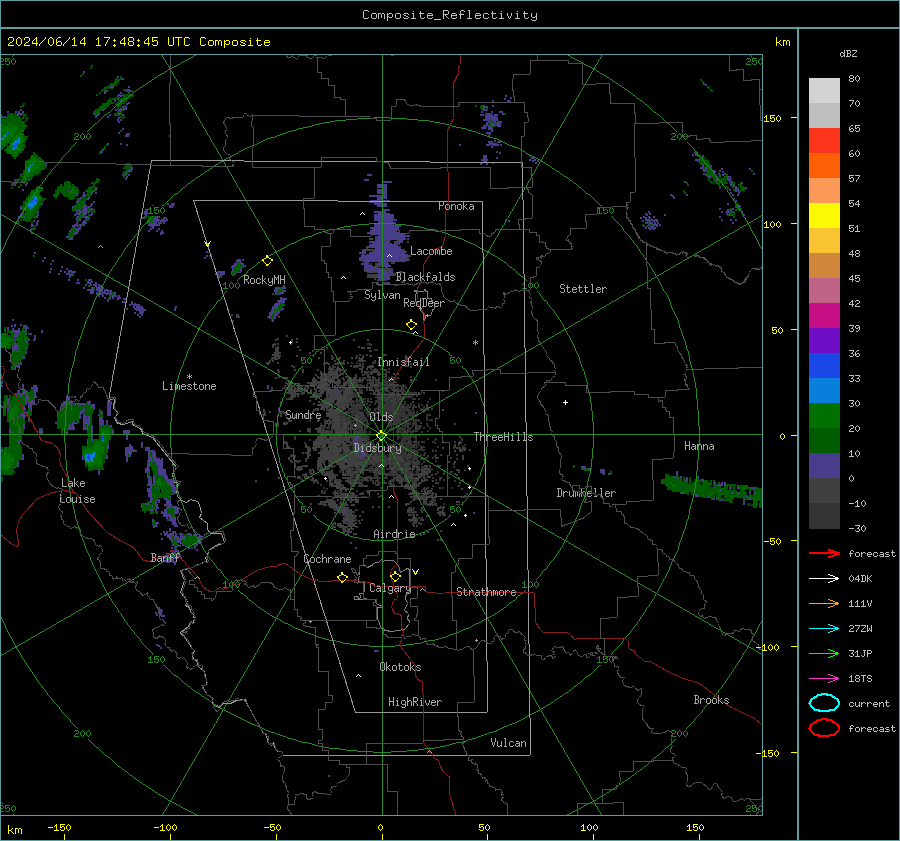Click the Sylvan label on map
The height and width of the screenshot is (841, 900).
382,295
